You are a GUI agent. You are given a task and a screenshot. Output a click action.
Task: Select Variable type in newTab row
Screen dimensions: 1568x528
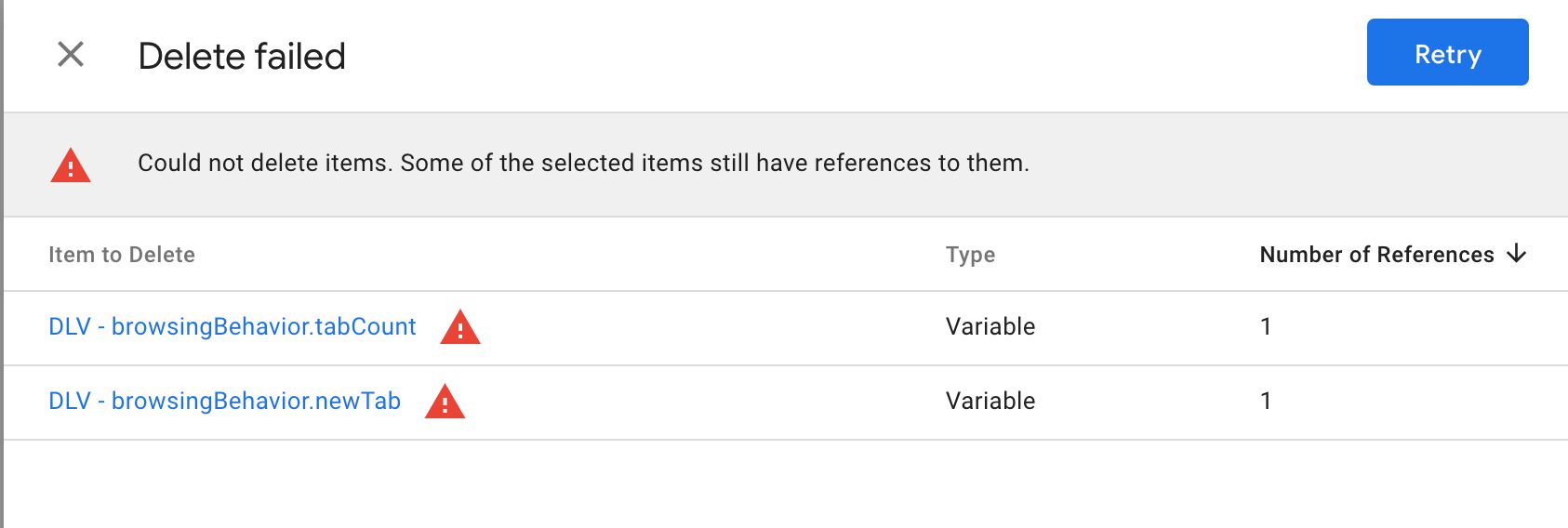pos(990,401)
